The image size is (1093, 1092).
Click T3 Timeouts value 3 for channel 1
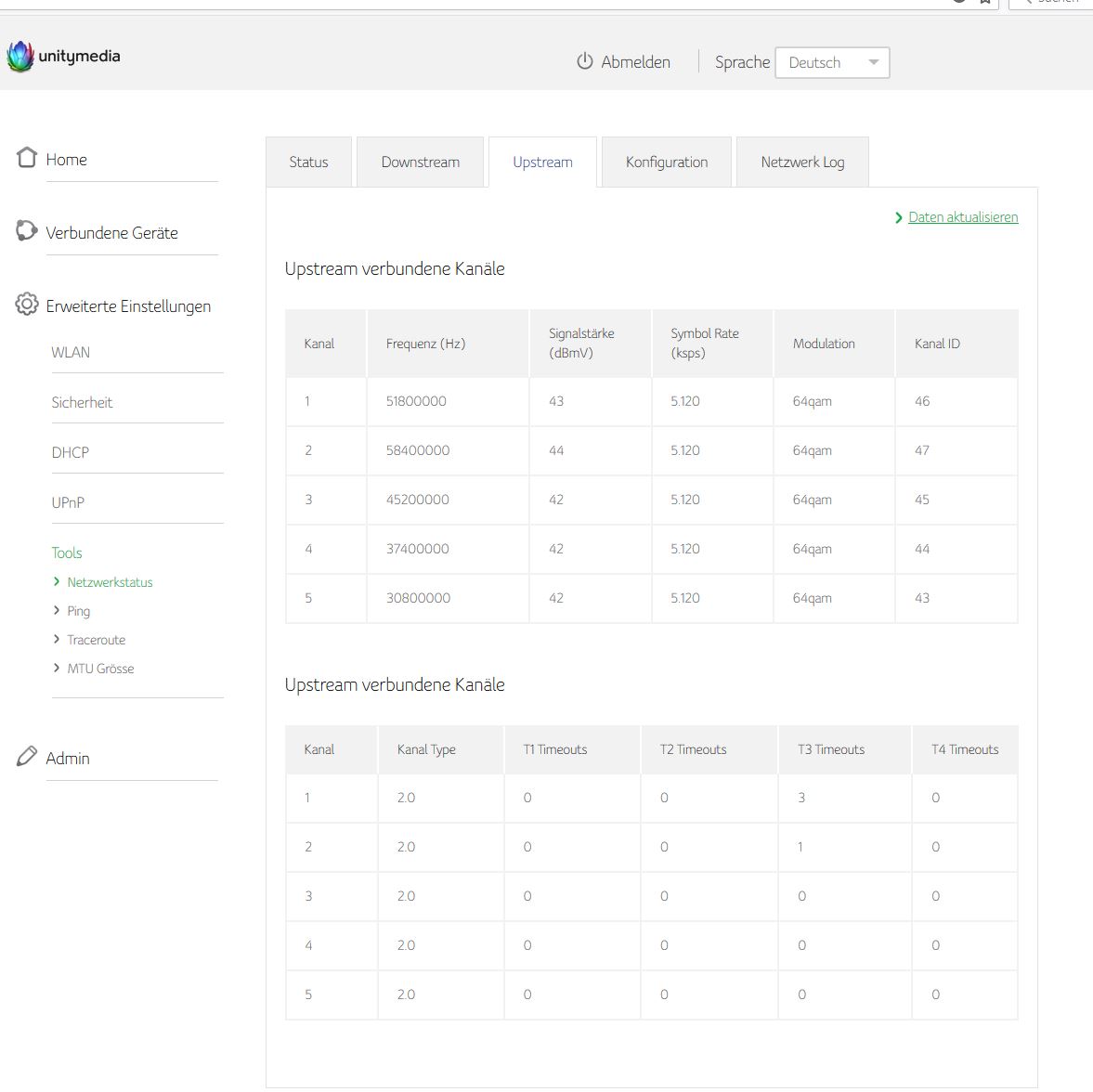(x=801, y=798)
